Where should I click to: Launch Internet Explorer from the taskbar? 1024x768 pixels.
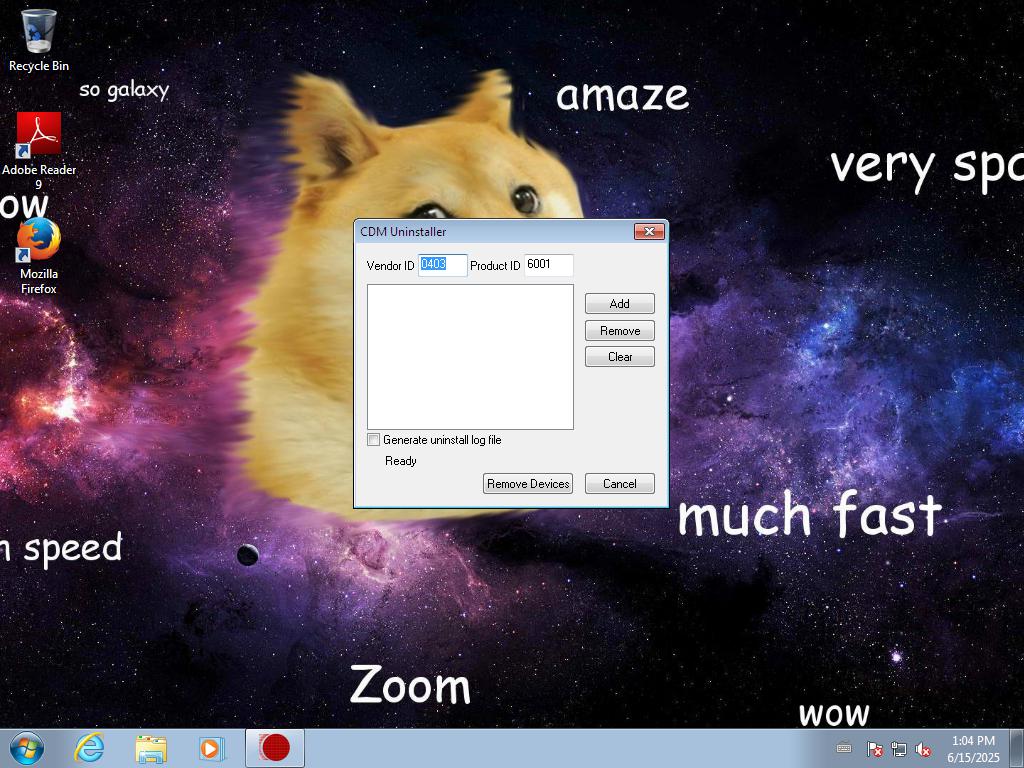tap(89, 748)
